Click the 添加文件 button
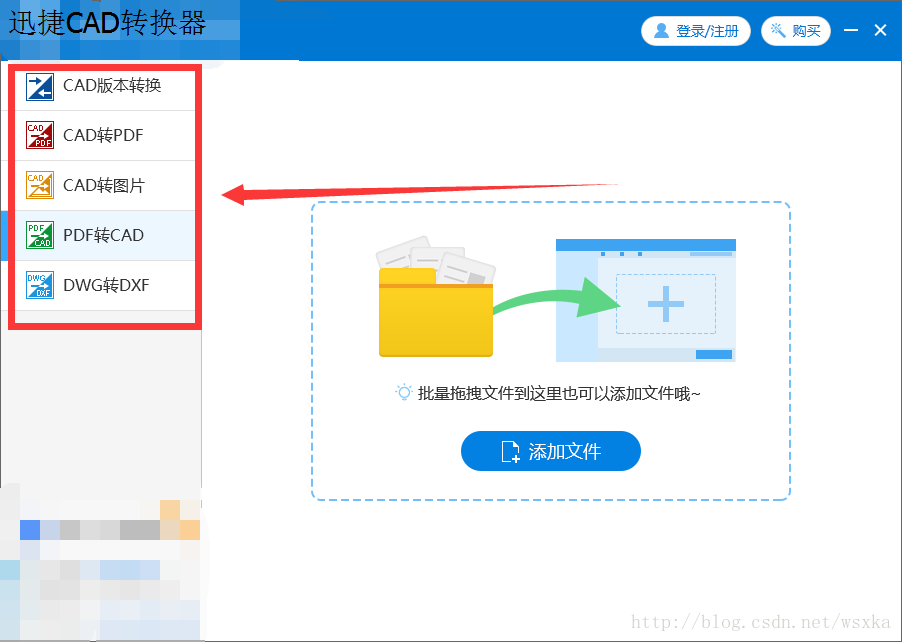 (x=551, y=451)
